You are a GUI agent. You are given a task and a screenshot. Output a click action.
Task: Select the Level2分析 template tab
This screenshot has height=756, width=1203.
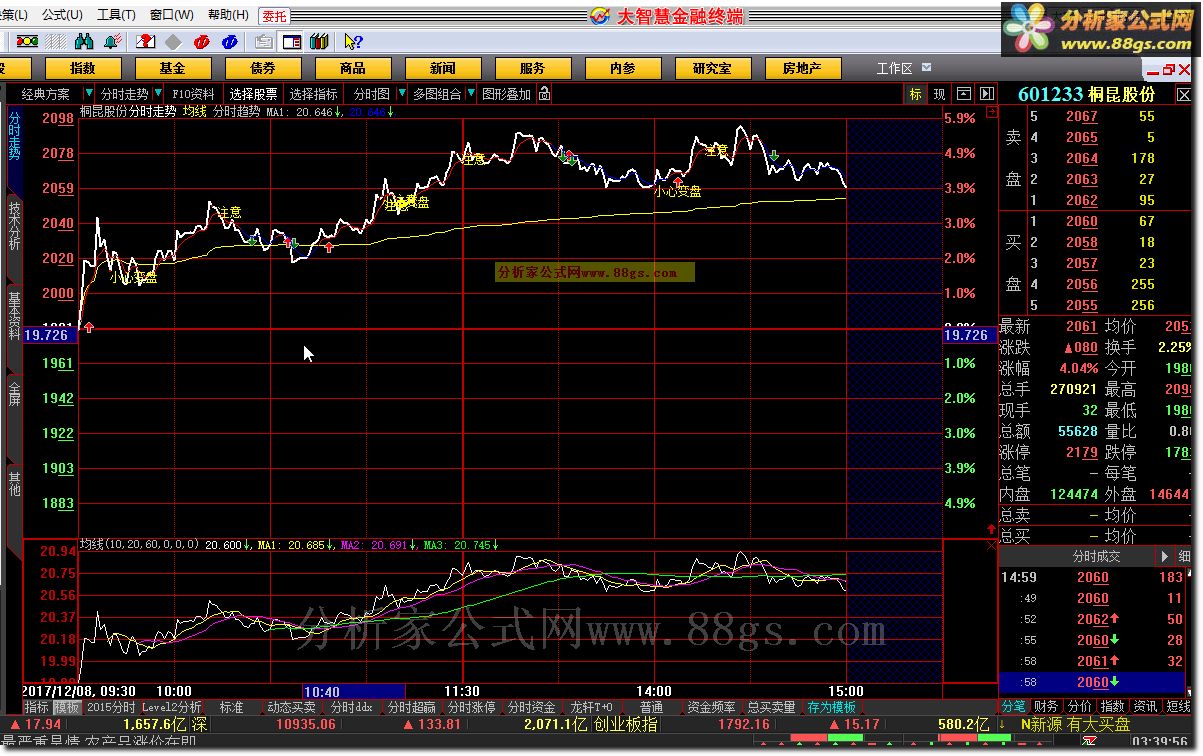click(171, 707)
